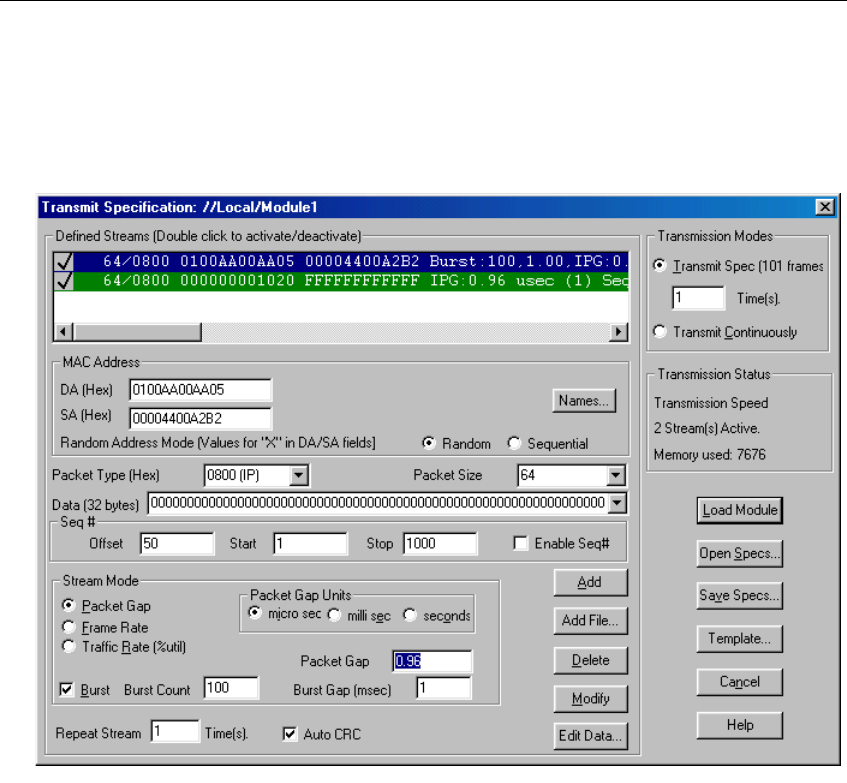
Task: Click the Save Specs... button
Action: [x=740, y=596]
